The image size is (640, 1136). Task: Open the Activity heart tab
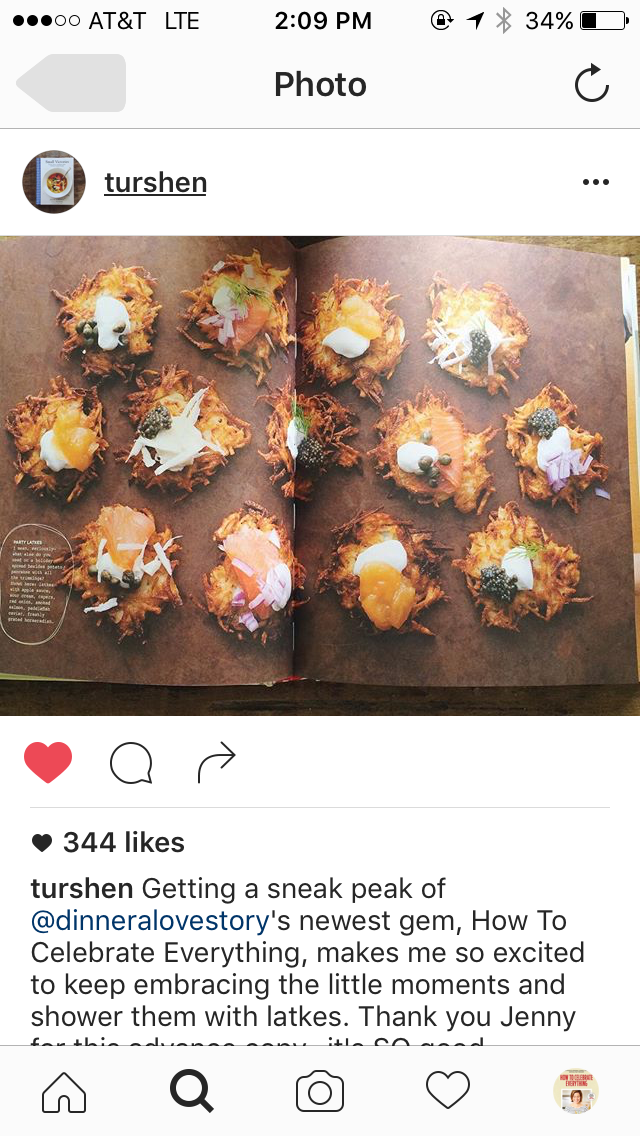448,1090
